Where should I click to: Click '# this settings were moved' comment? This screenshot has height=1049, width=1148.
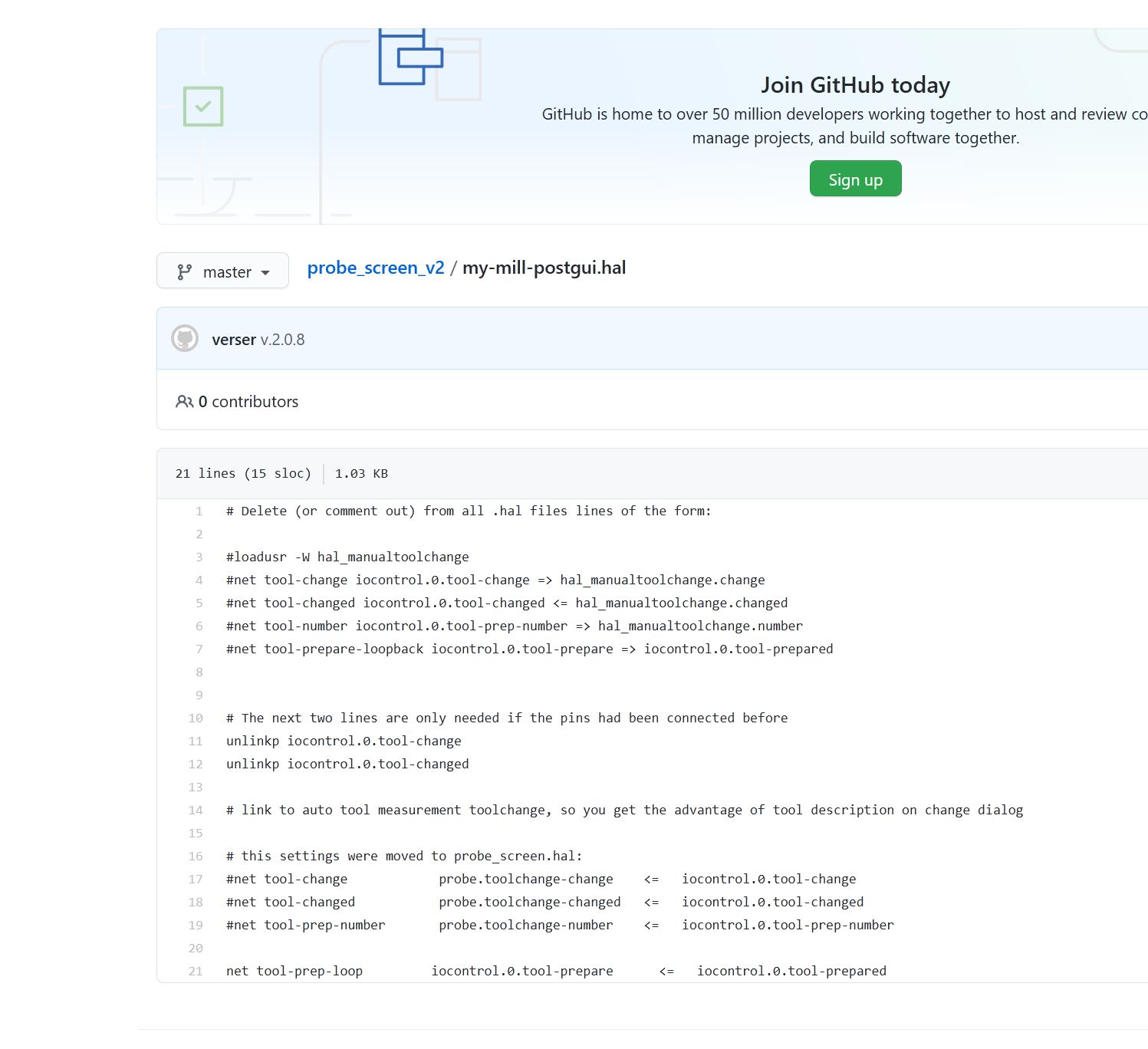404,856
